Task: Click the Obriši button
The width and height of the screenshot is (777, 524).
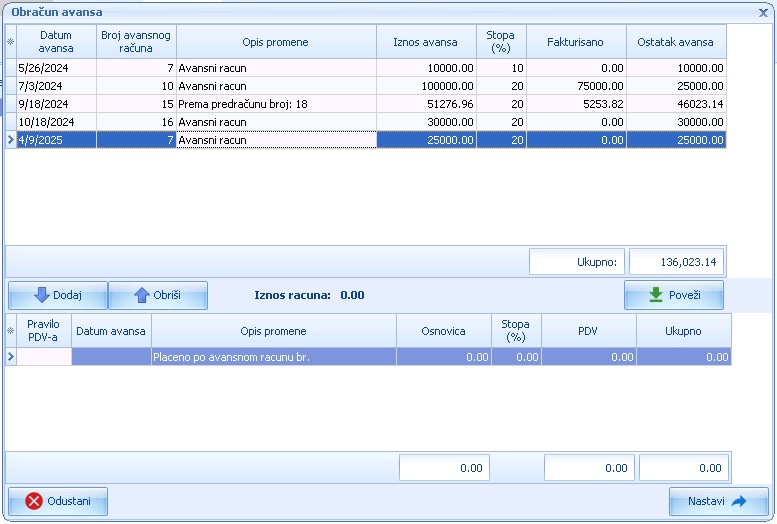Action: tap(158, 295)
